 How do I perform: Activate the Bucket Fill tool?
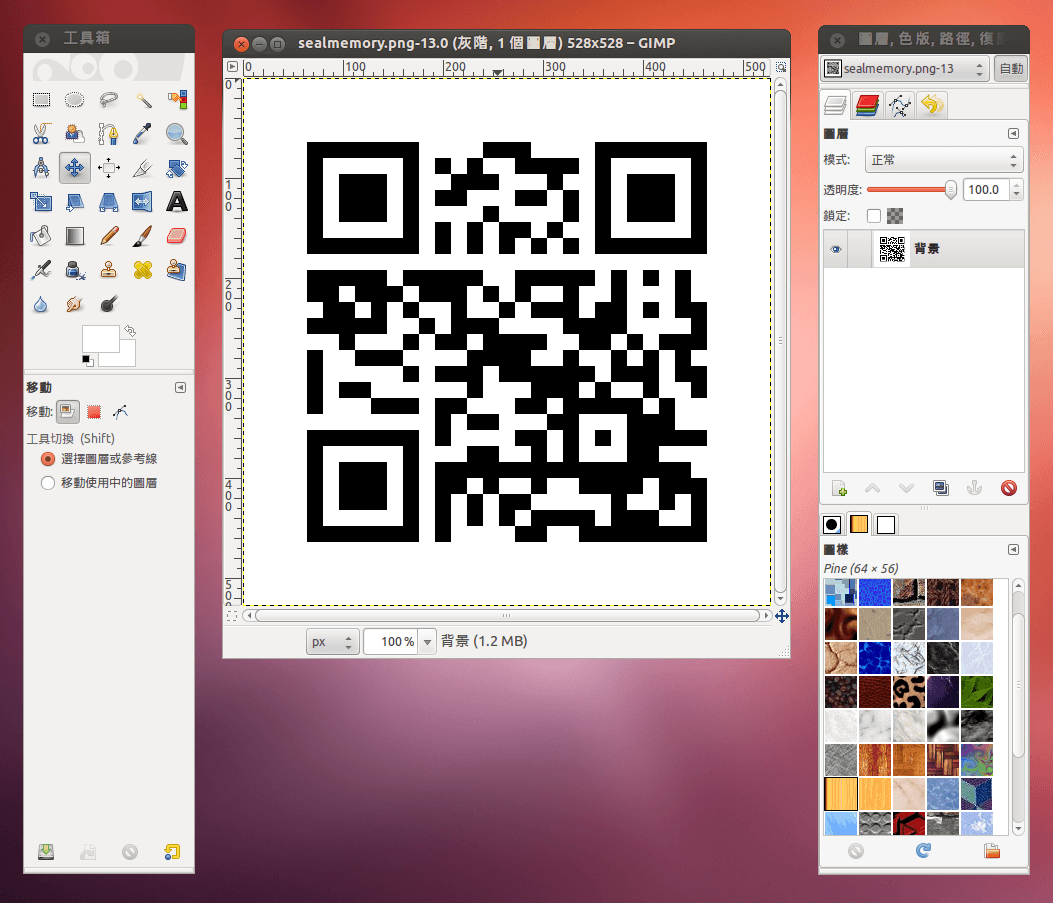(41, 236)
